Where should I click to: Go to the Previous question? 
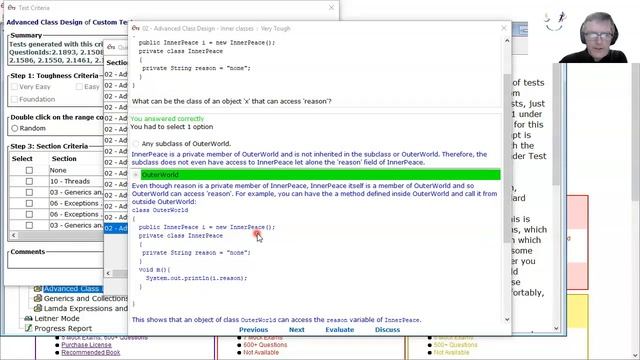coord(253,330)
